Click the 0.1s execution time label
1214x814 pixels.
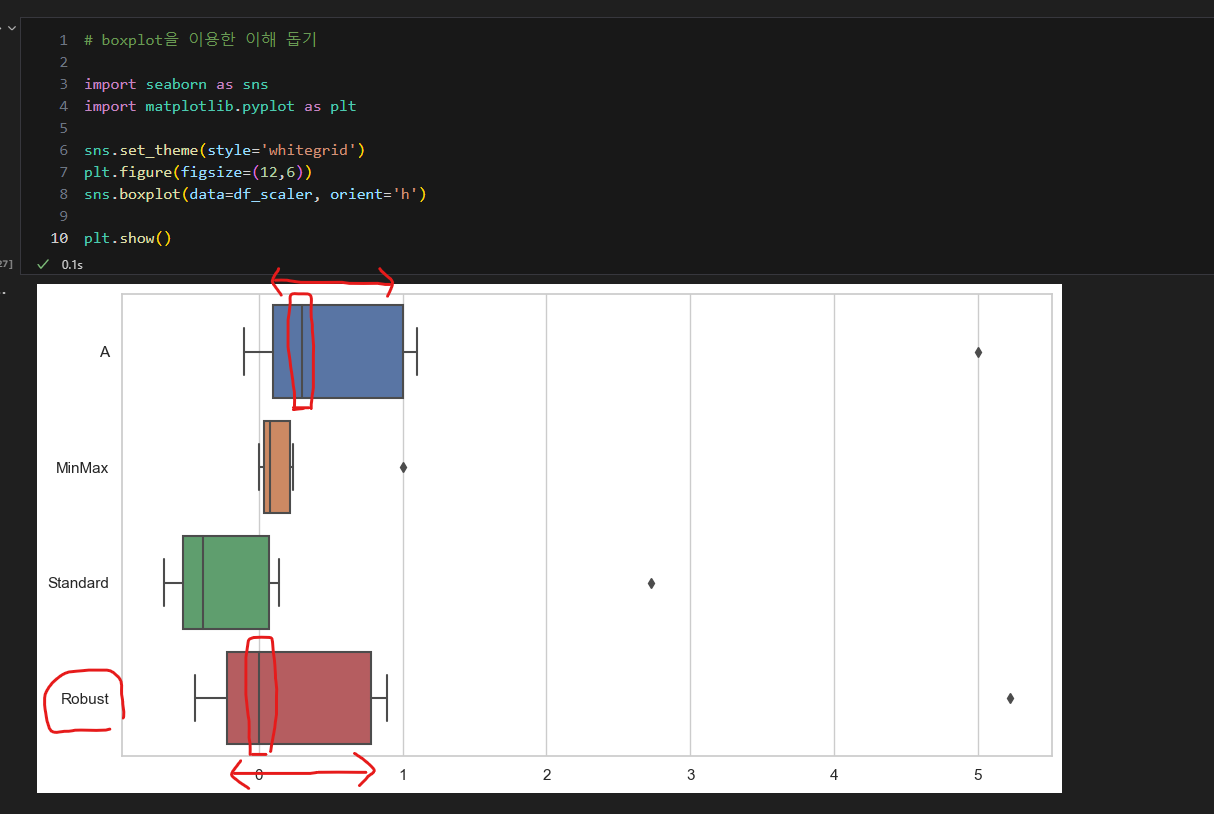(72, 265)
